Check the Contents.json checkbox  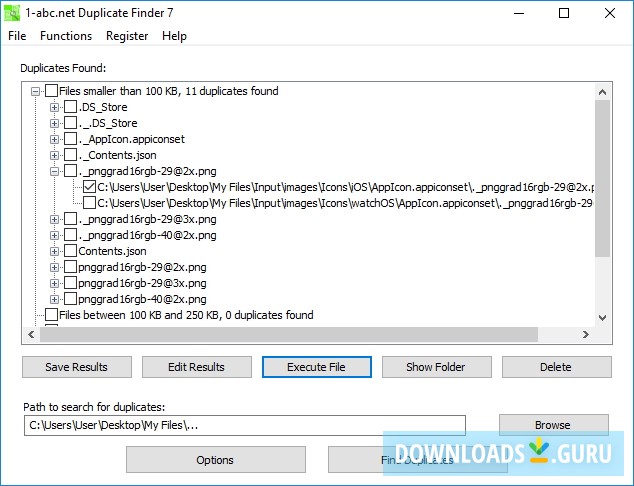pos(70,251)
